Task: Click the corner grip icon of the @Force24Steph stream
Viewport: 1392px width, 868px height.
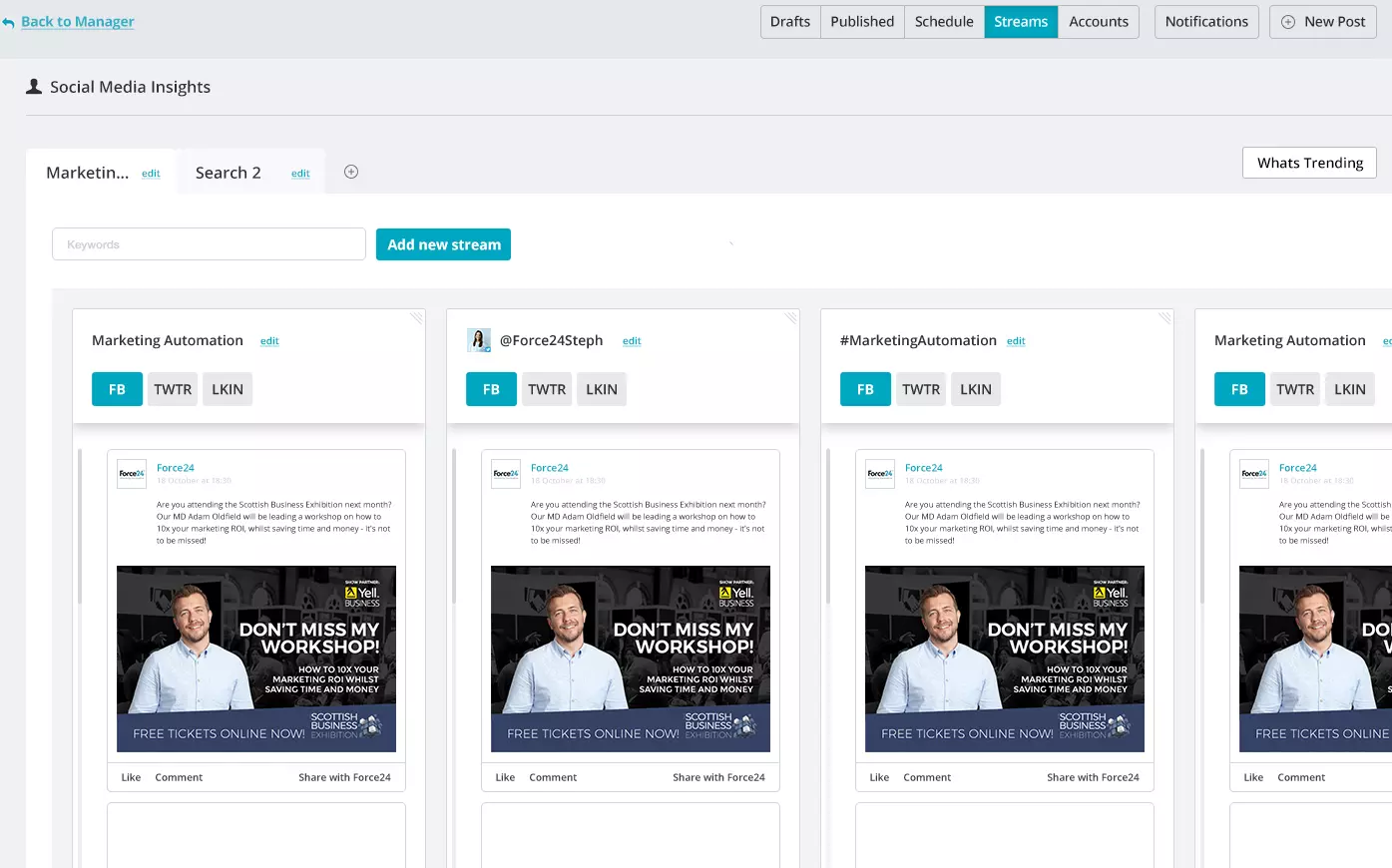Action: pyautogui.click(x=790, y=318)
